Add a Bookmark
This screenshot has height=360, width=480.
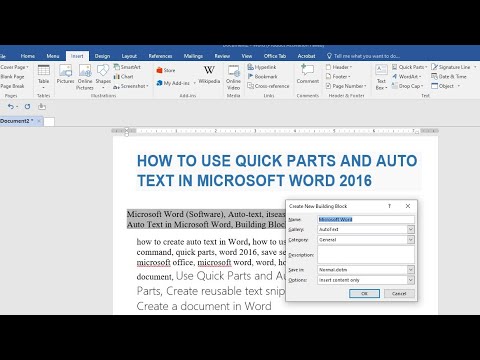[x=262, y=76]
